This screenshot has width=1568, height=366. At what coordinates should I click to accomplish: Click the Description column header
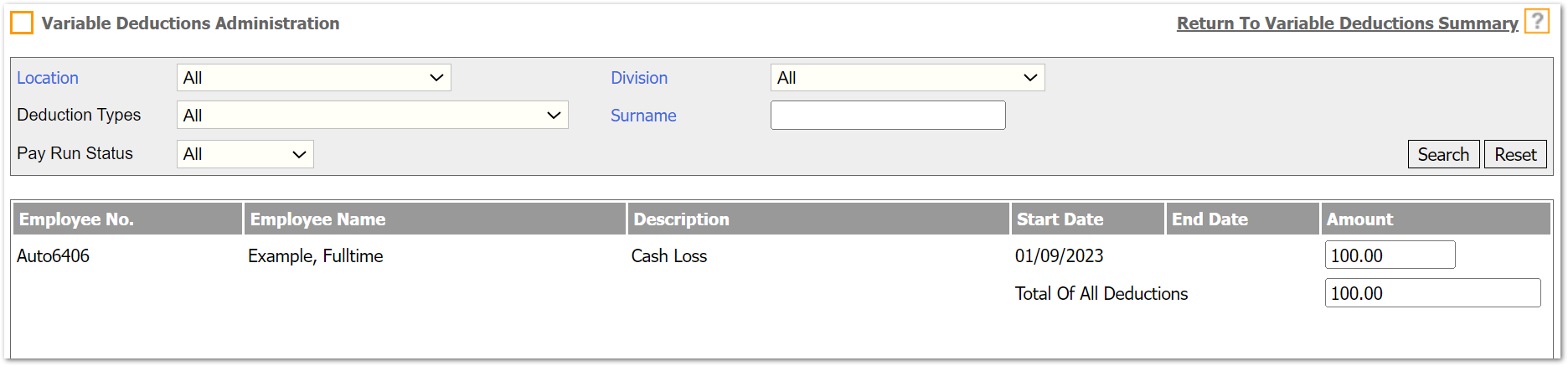[681, 219]
